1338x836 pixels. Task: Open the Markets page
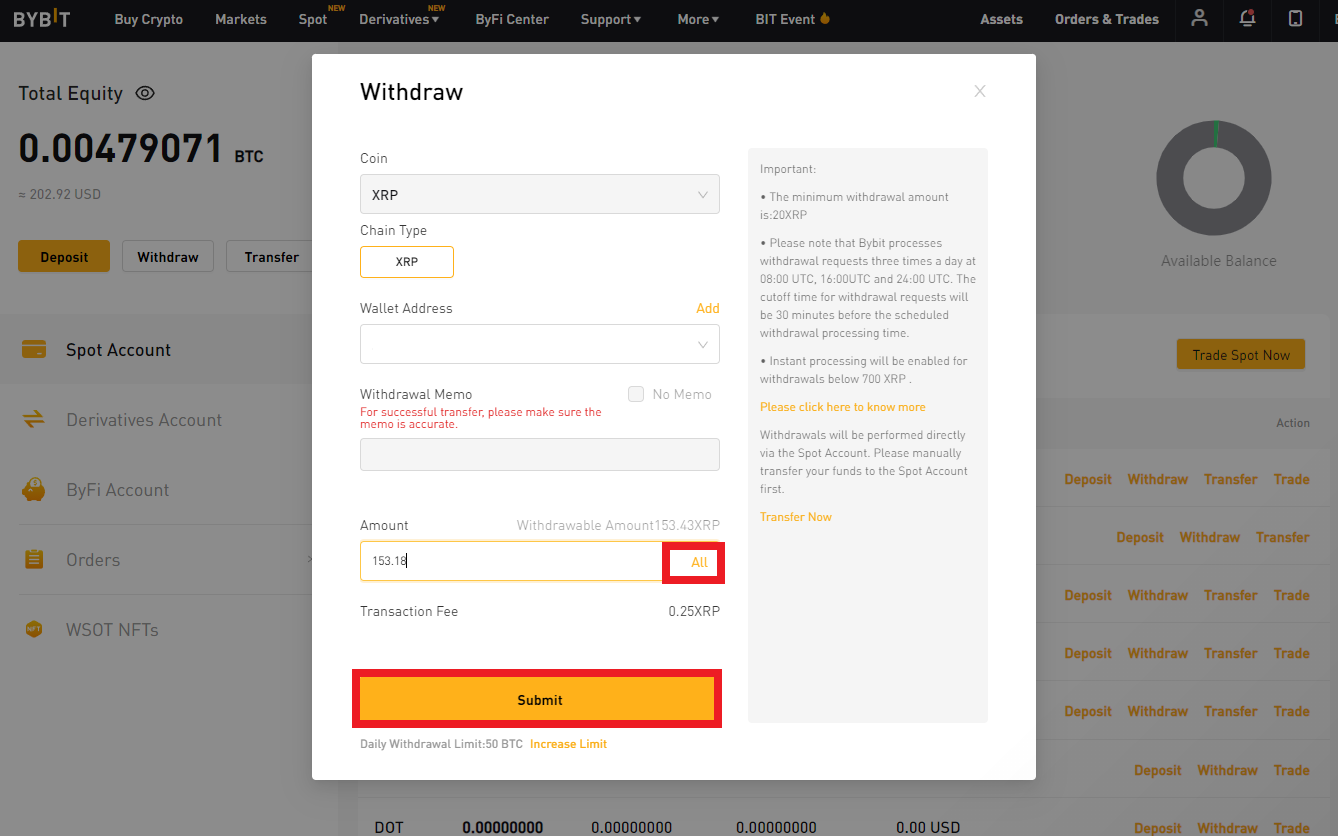(241, 19)
